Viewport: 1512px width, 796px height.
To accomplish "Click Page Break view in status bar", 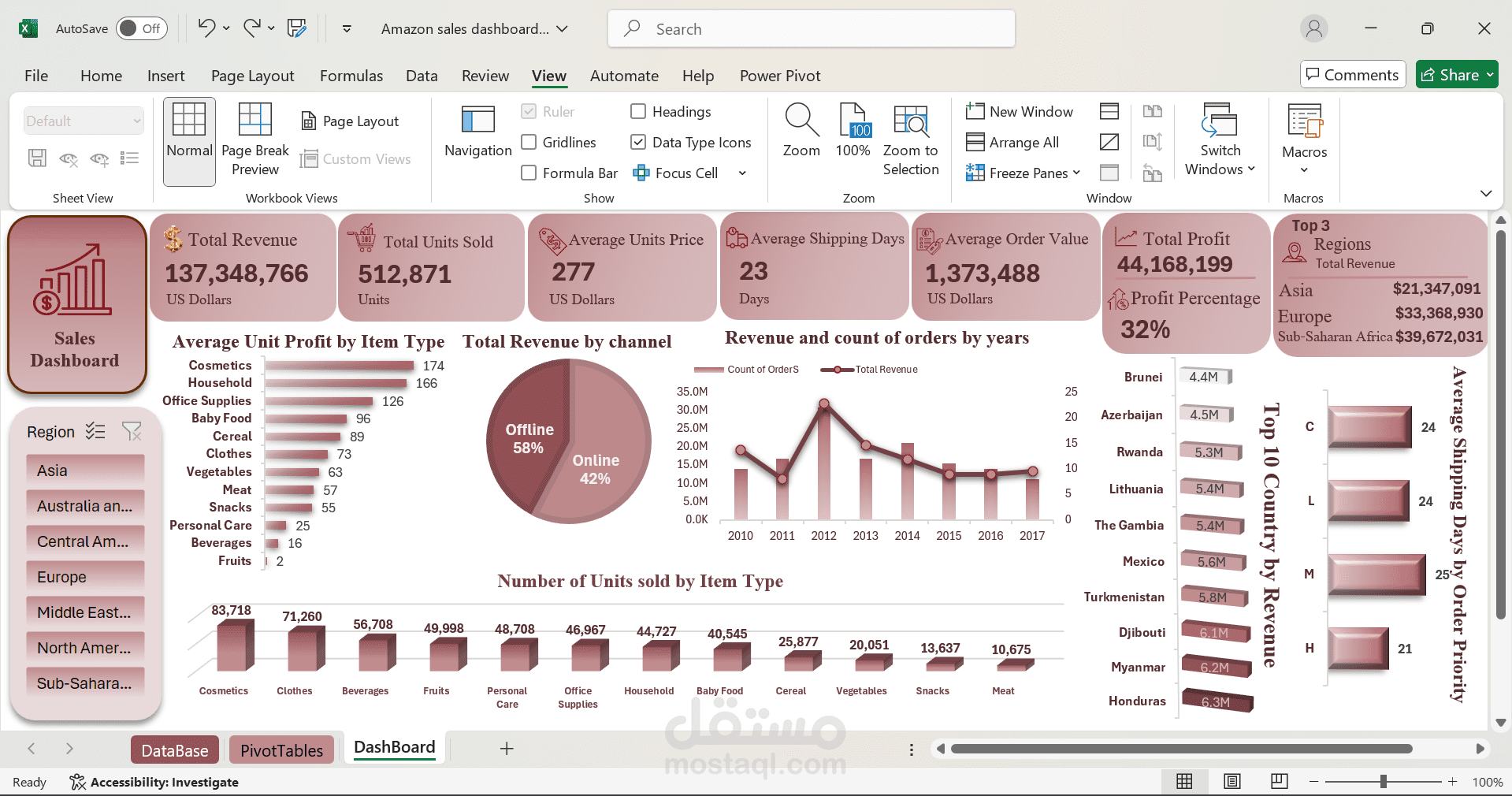I will tap(1280, 781).
